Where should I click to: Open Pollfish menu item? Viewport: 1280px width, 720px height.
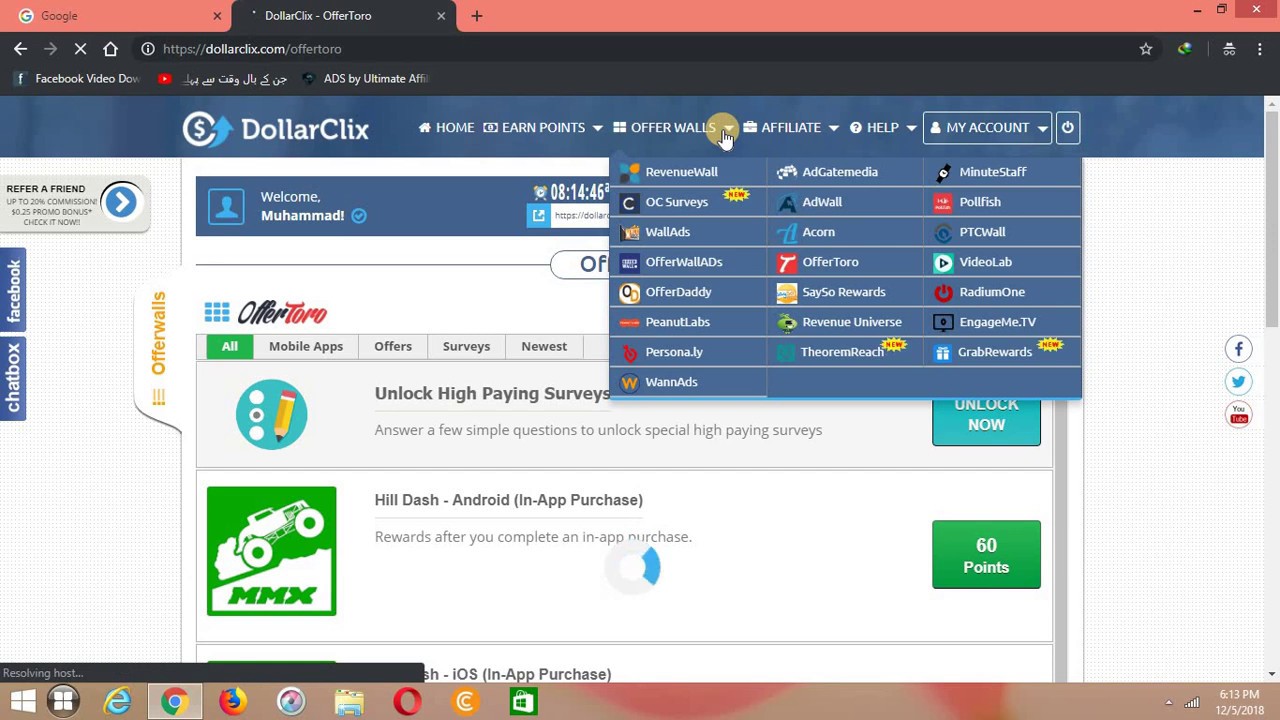[1002, 202]
